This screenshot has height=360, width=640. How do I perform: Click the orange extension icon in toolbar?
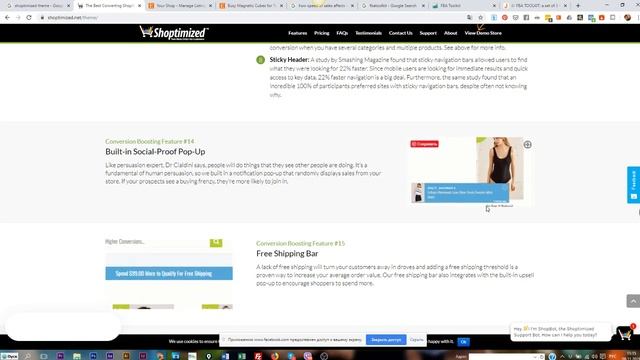pyautogui.click(x=558, y=18)
